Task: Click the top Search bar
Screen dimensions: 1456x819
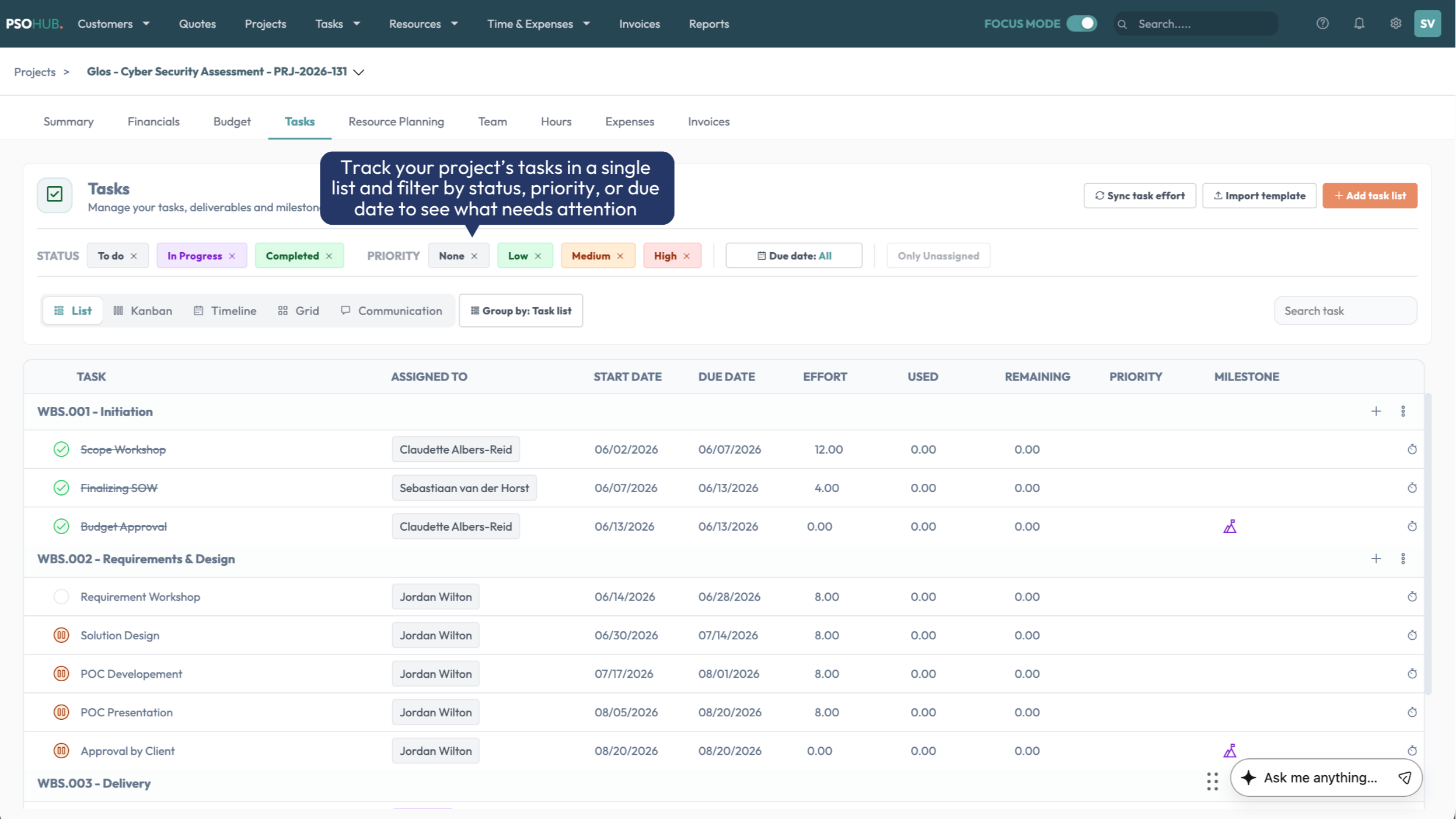Action: (x=1195, y=23)
